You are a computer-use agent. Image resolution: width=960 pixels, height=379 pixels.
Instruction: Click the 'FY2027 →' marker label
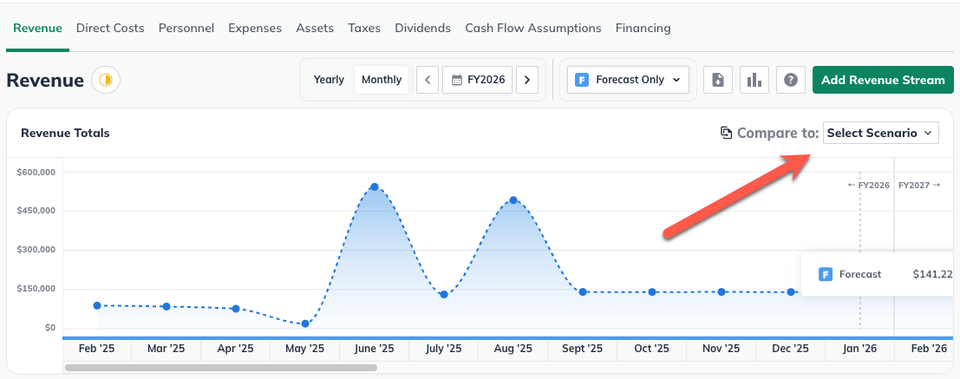click(x=918, y=185)
